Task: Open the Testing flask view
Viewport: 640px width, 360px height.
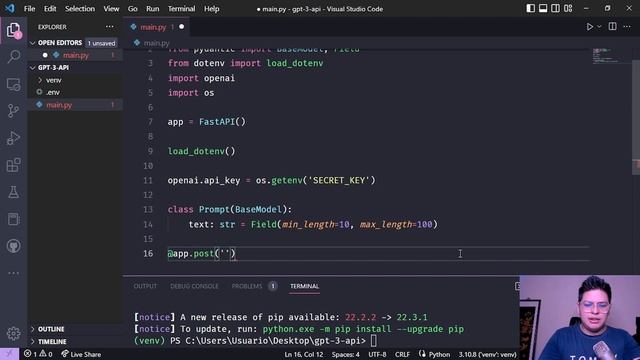Action: pos(13,192)
